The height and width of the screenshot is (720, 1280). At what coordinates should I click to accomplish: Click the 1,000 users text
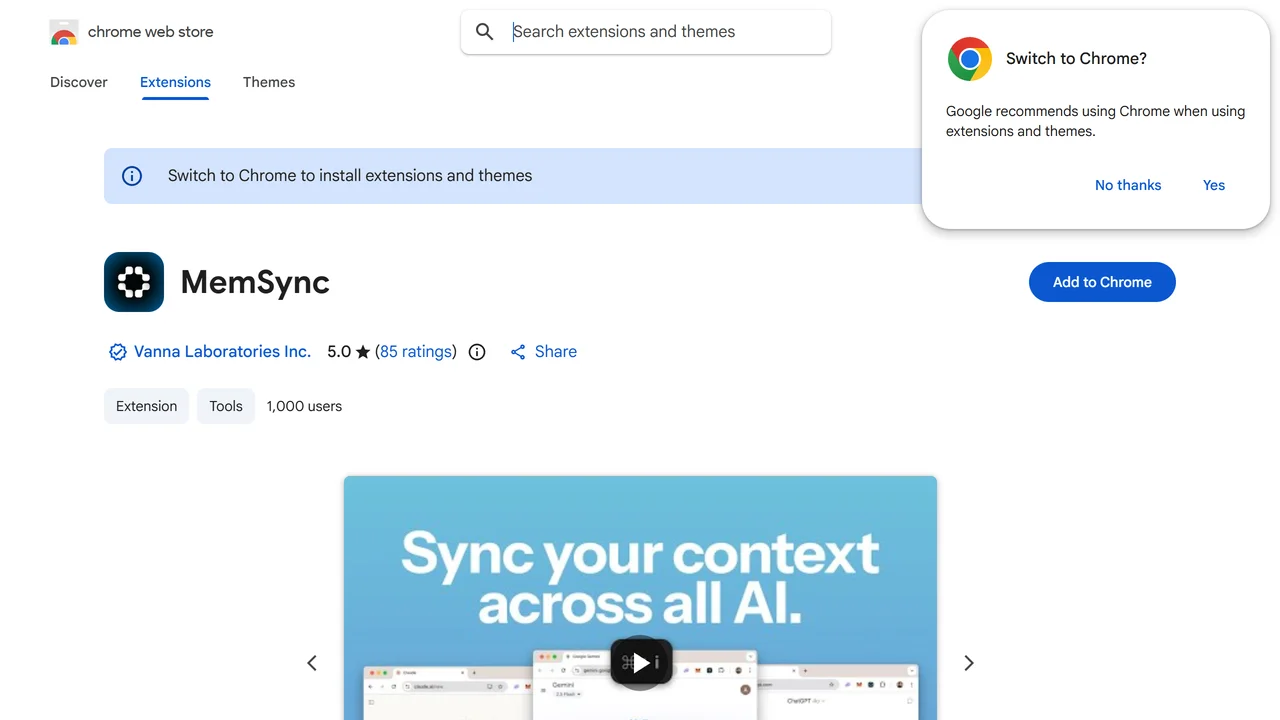click(x=304, y=406)
